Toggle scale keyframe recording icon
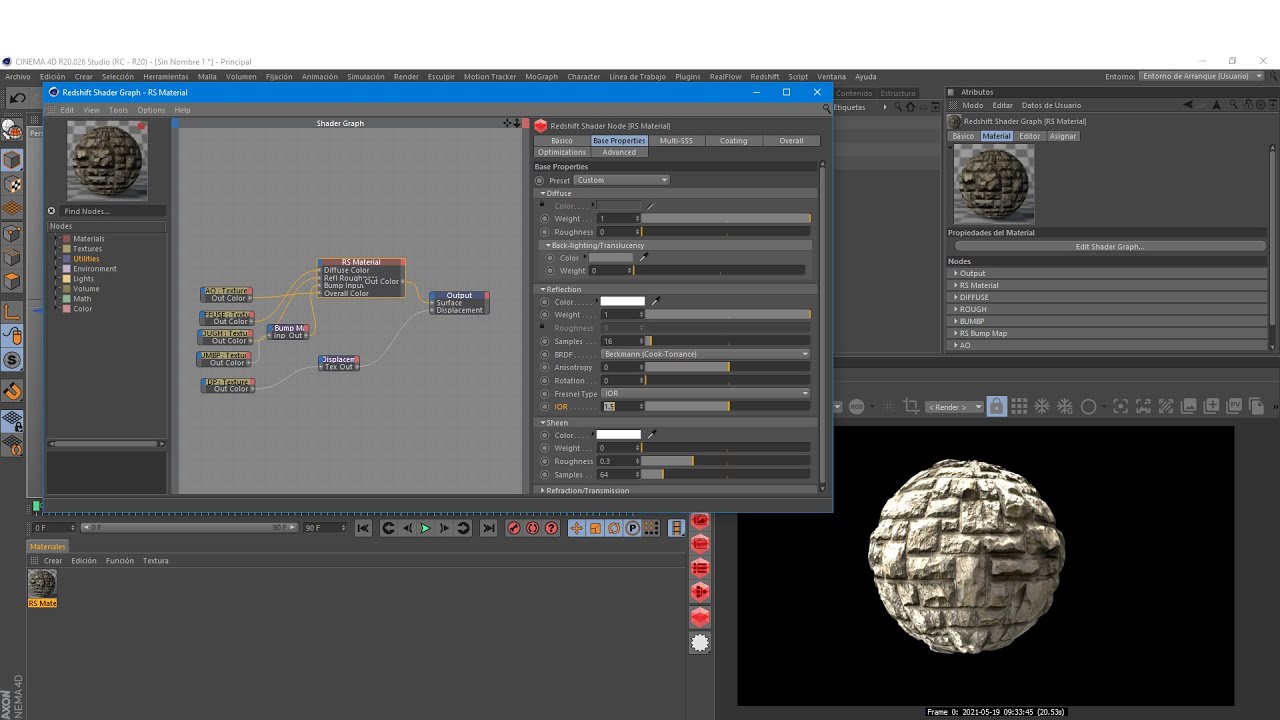This screenshot has height=720, width=1280. click(x=595, y=528)
